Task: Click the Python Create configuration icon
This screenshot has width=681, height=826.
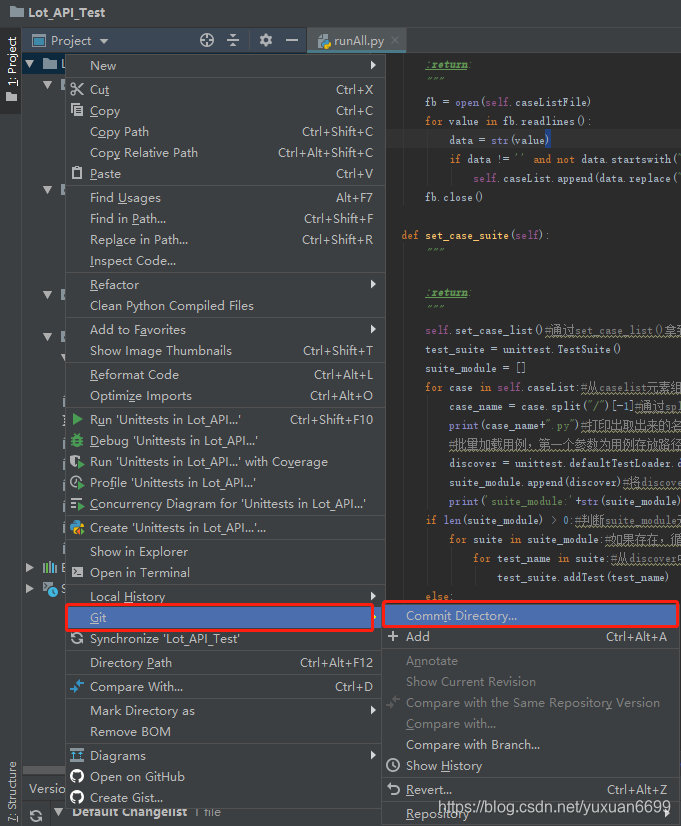Action: [x=77, y=527]
